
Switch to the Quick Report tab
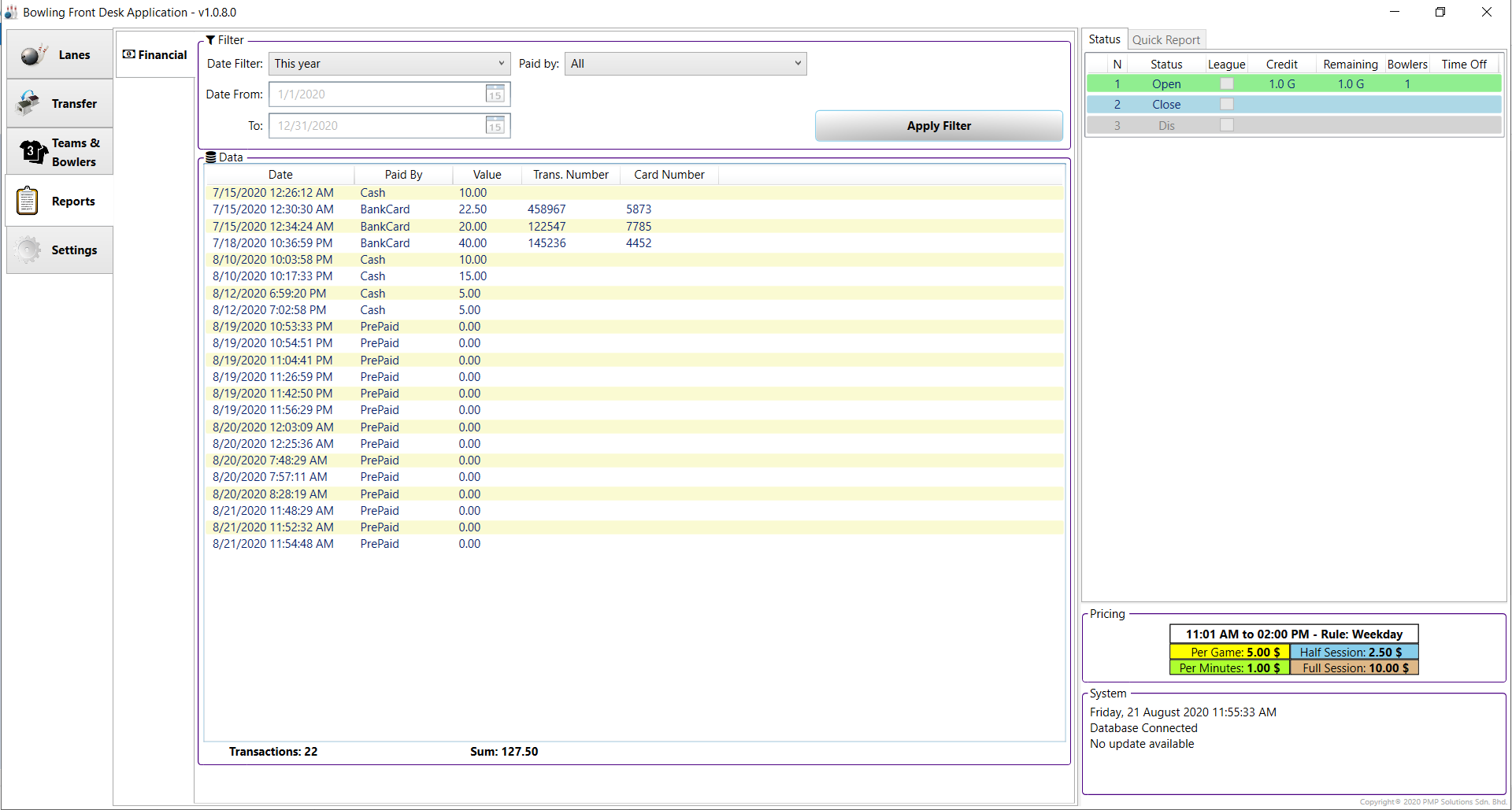[1166, 39]
